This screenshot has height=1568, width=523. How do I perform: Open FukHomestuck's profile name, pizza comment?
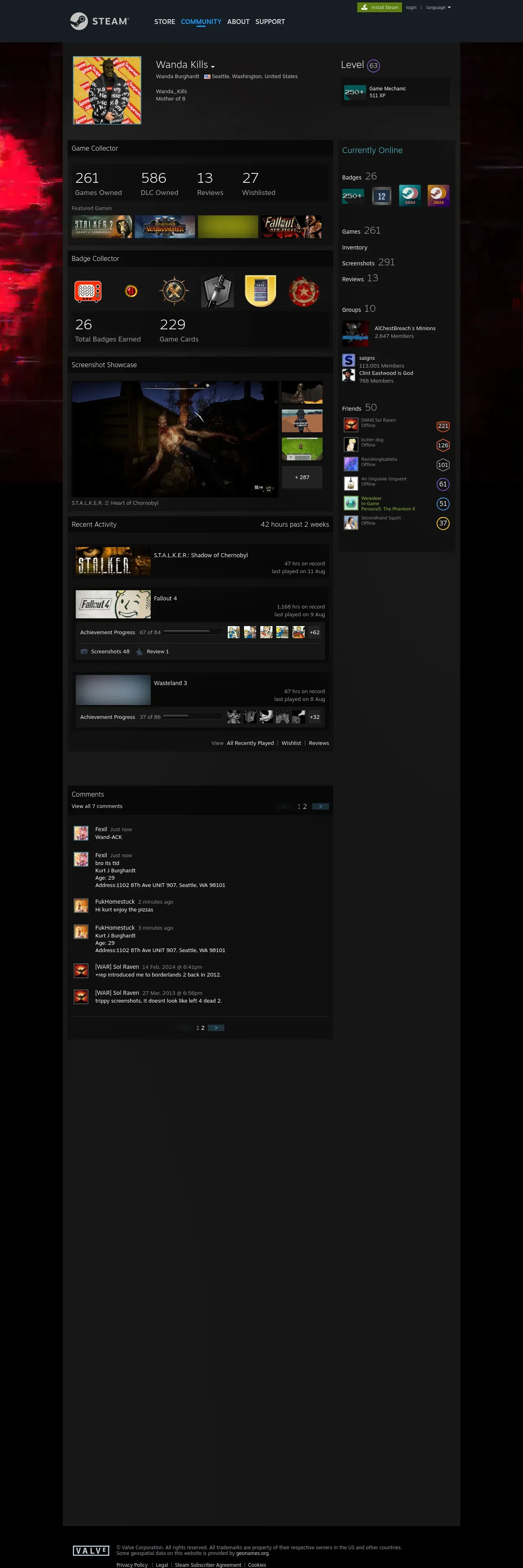click(x=114, y=902)
